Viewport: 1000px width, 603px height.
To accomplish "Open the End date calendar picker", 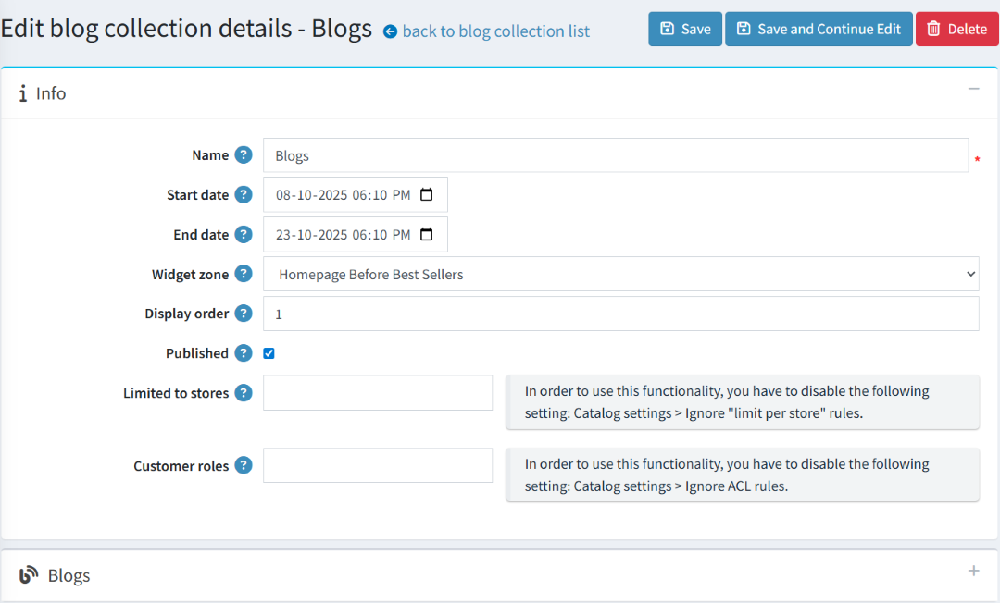I will (426, 235).
